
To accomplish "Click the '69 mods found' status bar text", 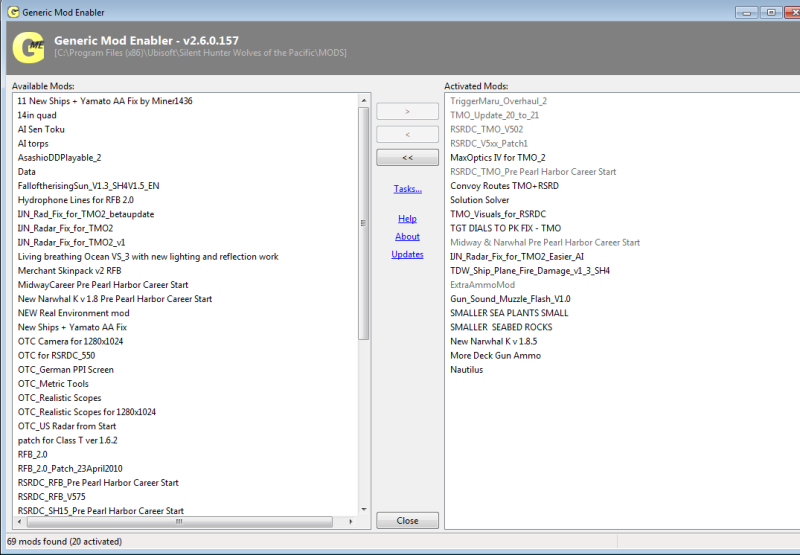I will click(64, 542).
